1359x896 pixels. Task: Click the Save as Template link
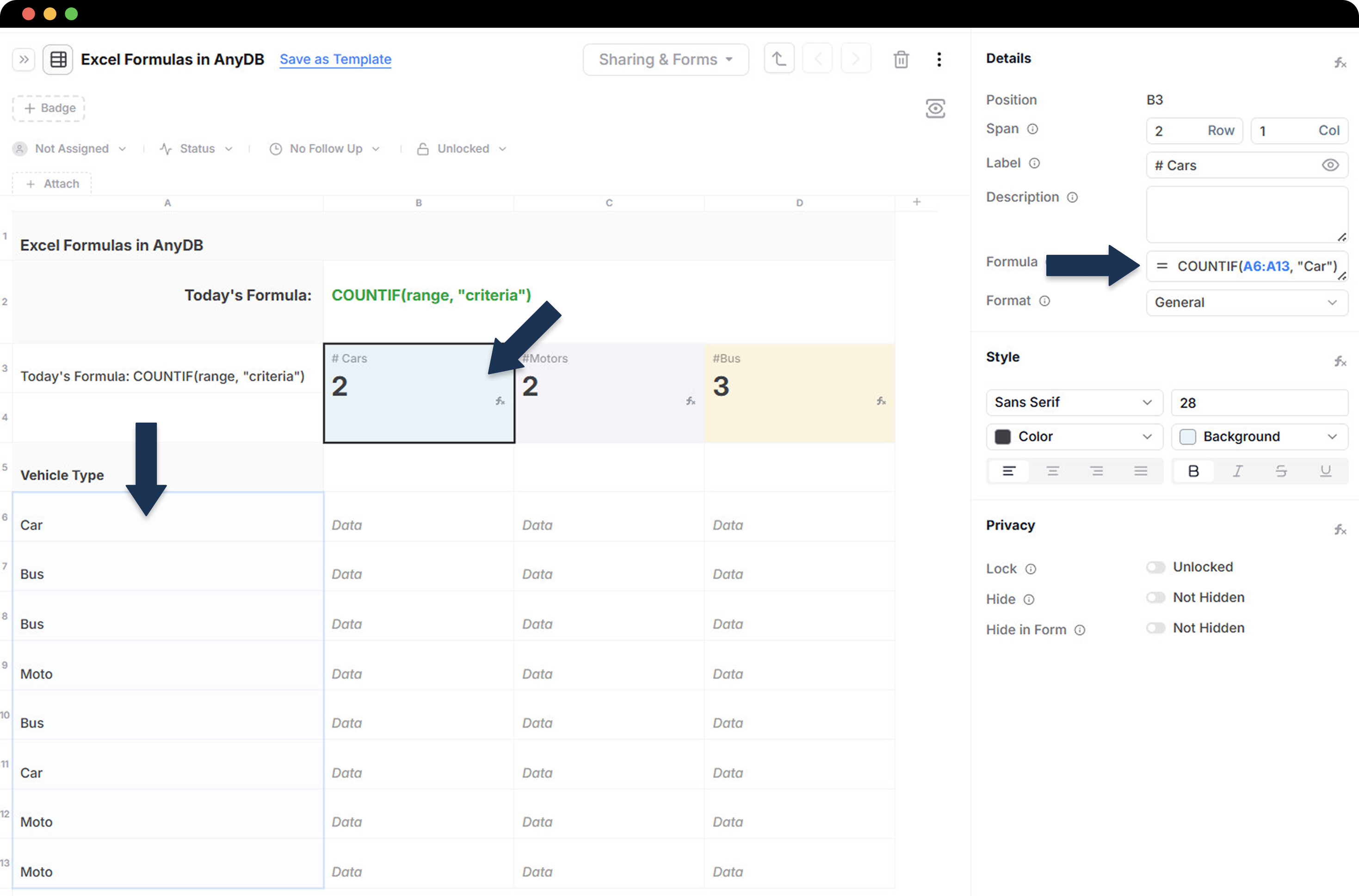click(x=335, y=60)
